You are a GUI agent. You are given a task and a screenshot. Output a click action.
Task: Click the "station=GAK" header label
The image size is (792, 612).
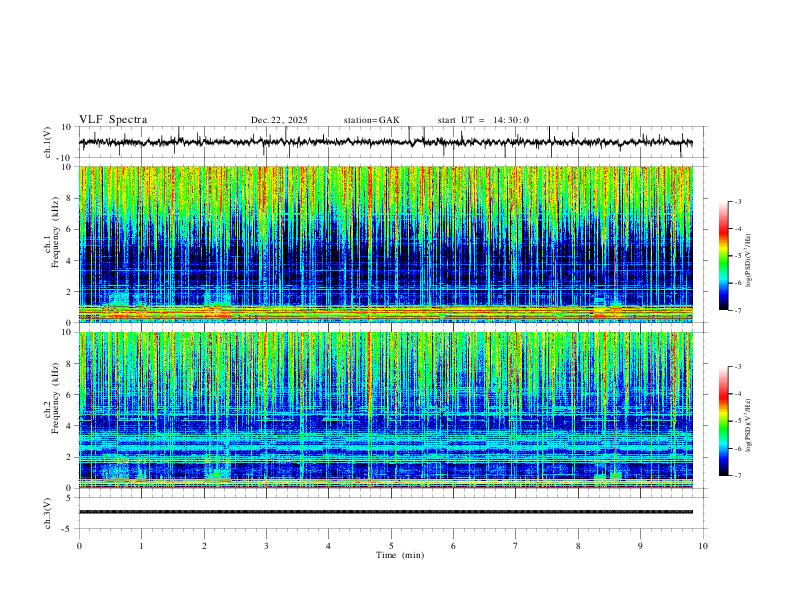coord(371,120)
